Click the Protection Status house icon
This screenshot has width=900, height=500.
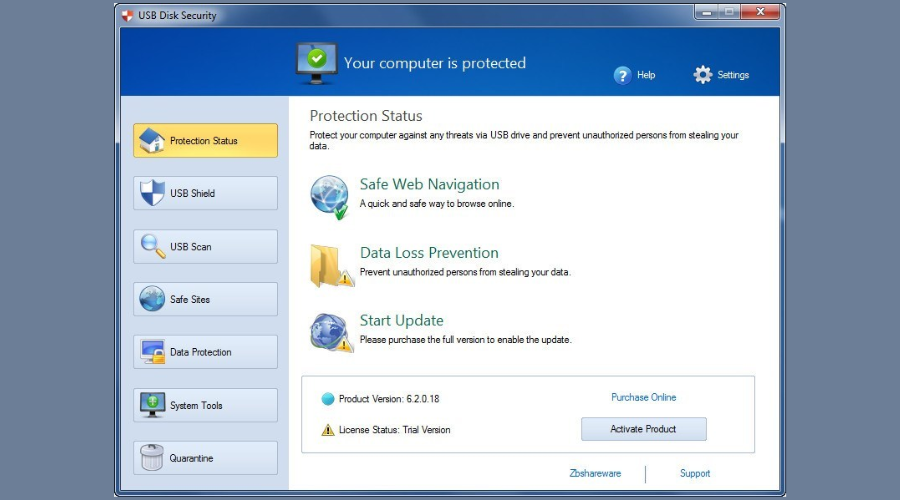tap(152, 141)
